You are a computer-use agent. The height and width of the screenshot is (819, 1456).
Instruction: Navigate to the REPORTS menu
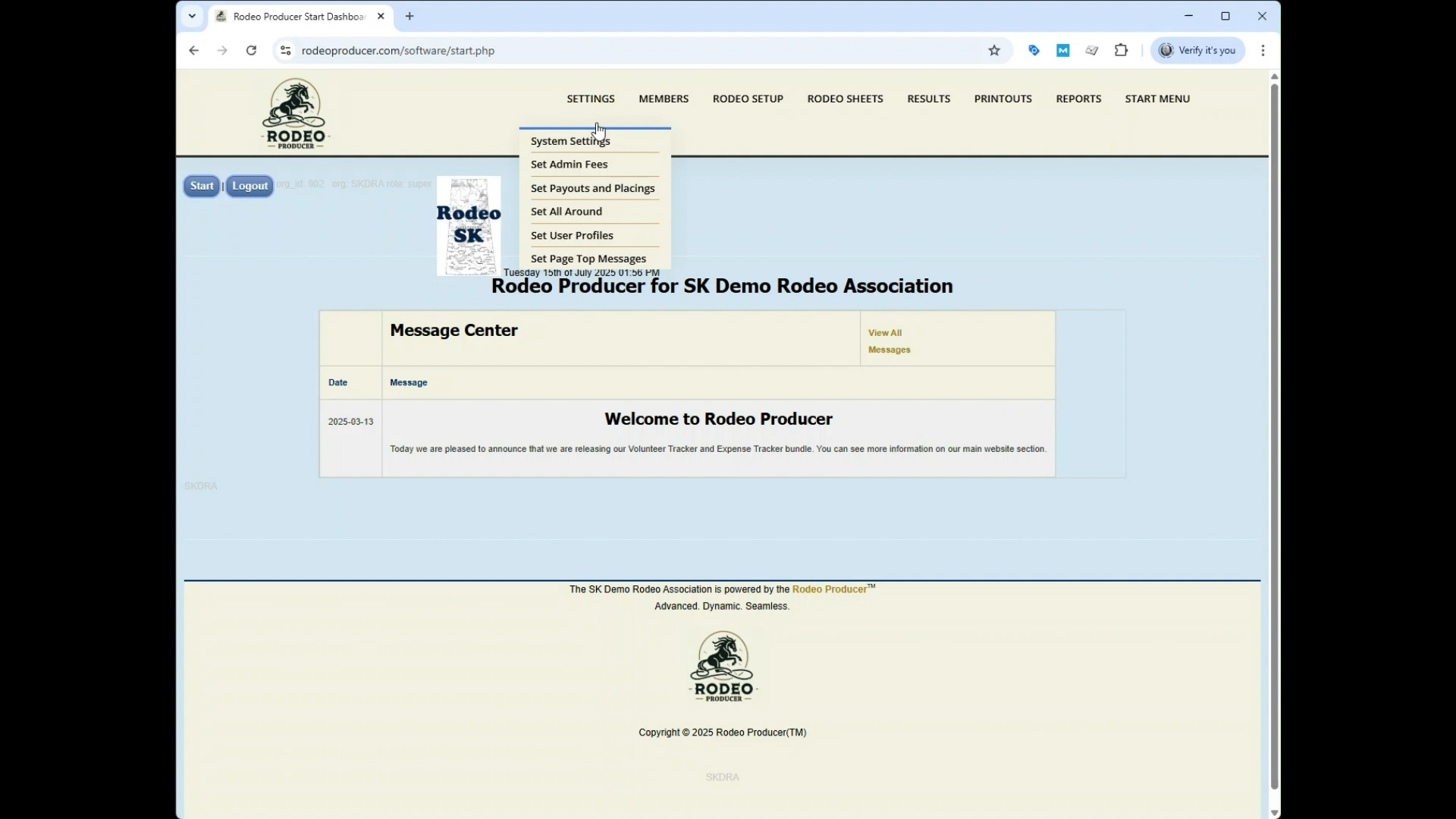tap(1078, 99)
